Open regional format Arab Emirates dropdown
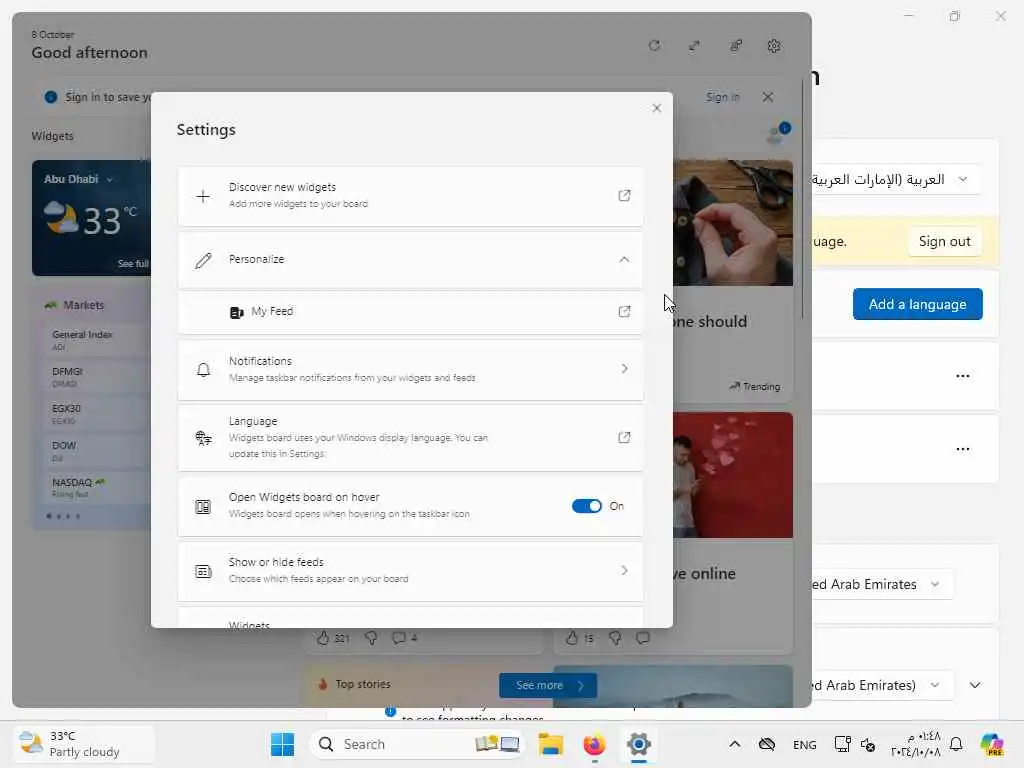Viewport: 1024px width, 768px height. (x=882, y=685)
